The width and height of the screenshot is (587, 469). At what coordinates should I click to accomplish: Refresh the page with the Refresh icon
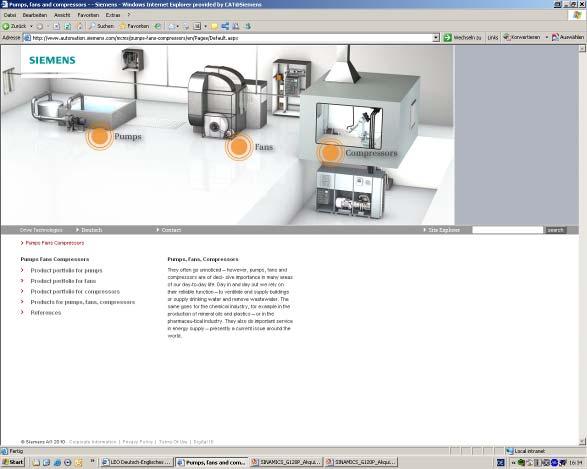(68, 26)
